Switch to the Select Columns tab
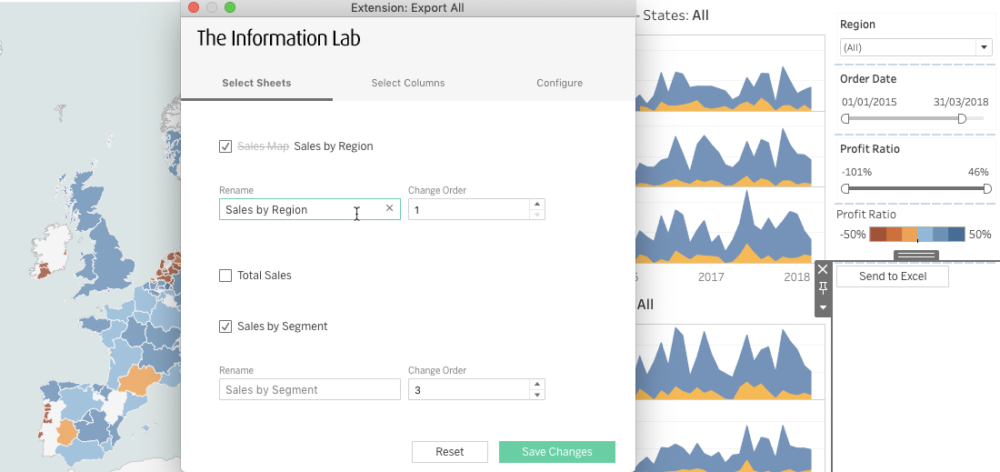This screenshot has height=472, width=1000. tap(408, 83)
